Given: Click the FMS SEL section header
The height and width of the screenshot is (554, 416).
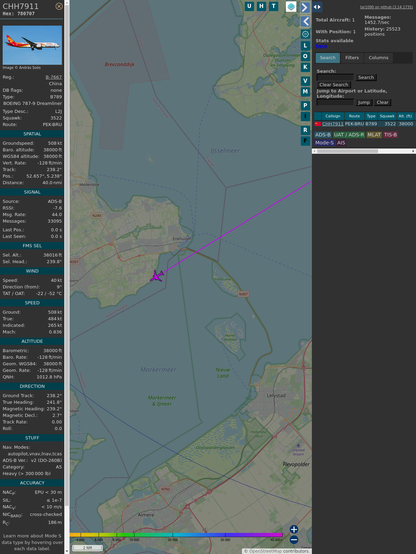Looking at the screenshot, I should pyautogui.click(x=32, y=246).
